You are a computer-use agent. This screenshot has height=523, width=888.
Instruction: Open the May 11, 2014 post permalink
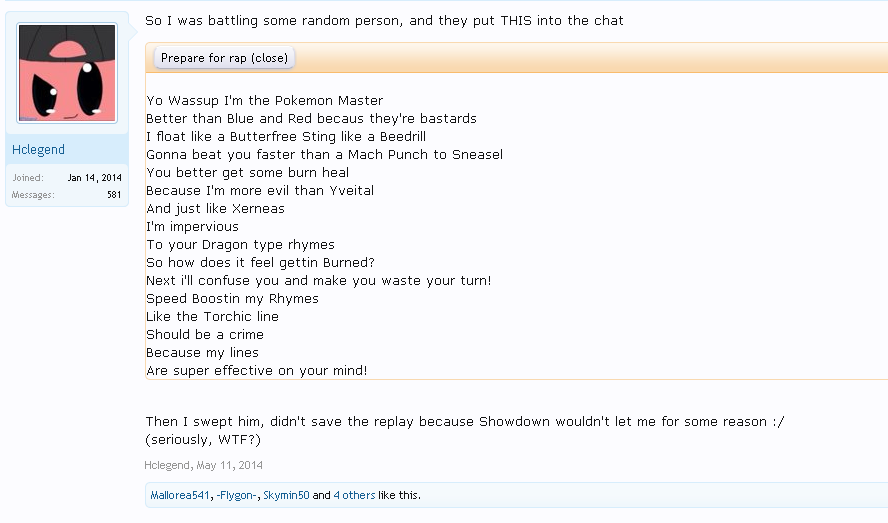click(232, 465)
